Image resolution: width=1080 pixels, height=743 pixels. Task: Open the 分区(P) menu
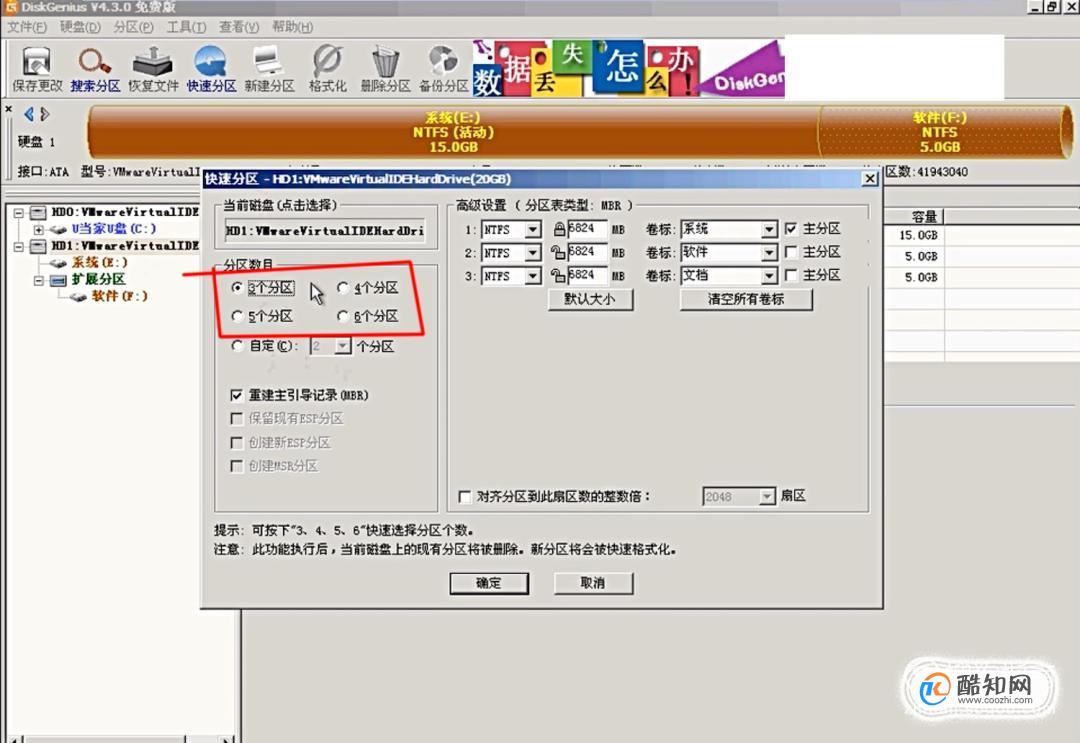click(134, 27)
